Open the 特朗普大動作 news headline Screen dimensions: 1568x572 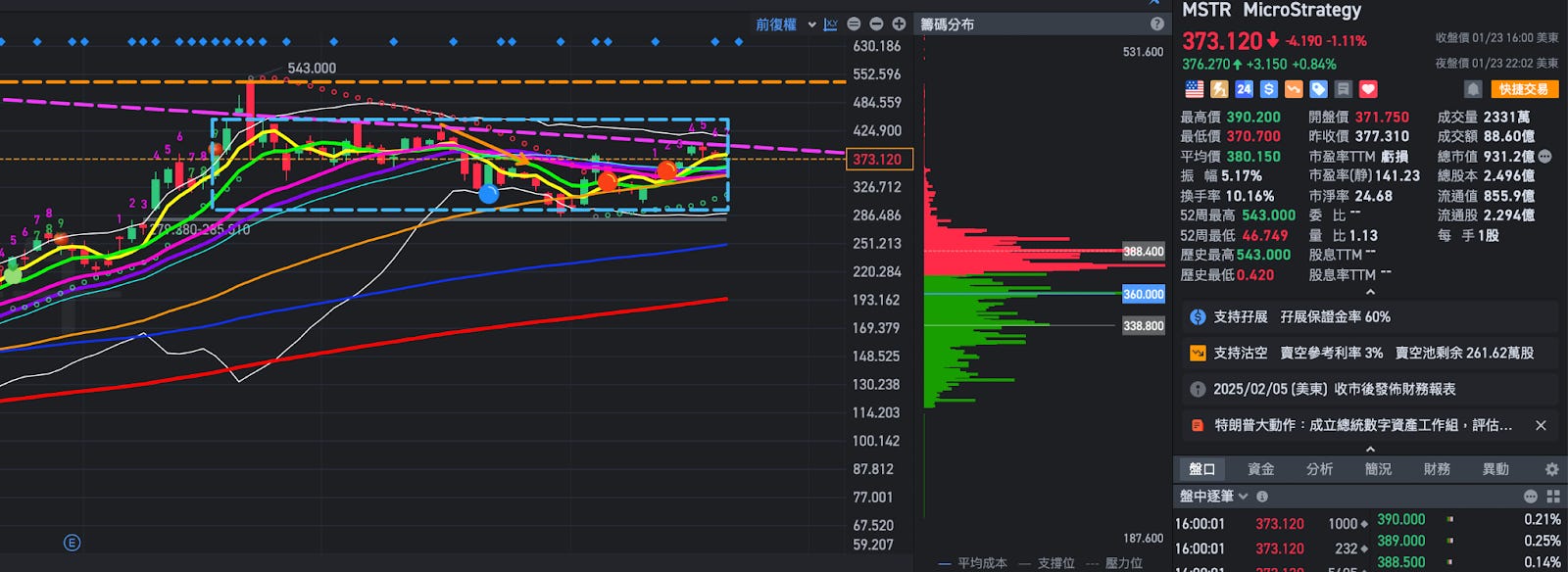coord(1362,425)
